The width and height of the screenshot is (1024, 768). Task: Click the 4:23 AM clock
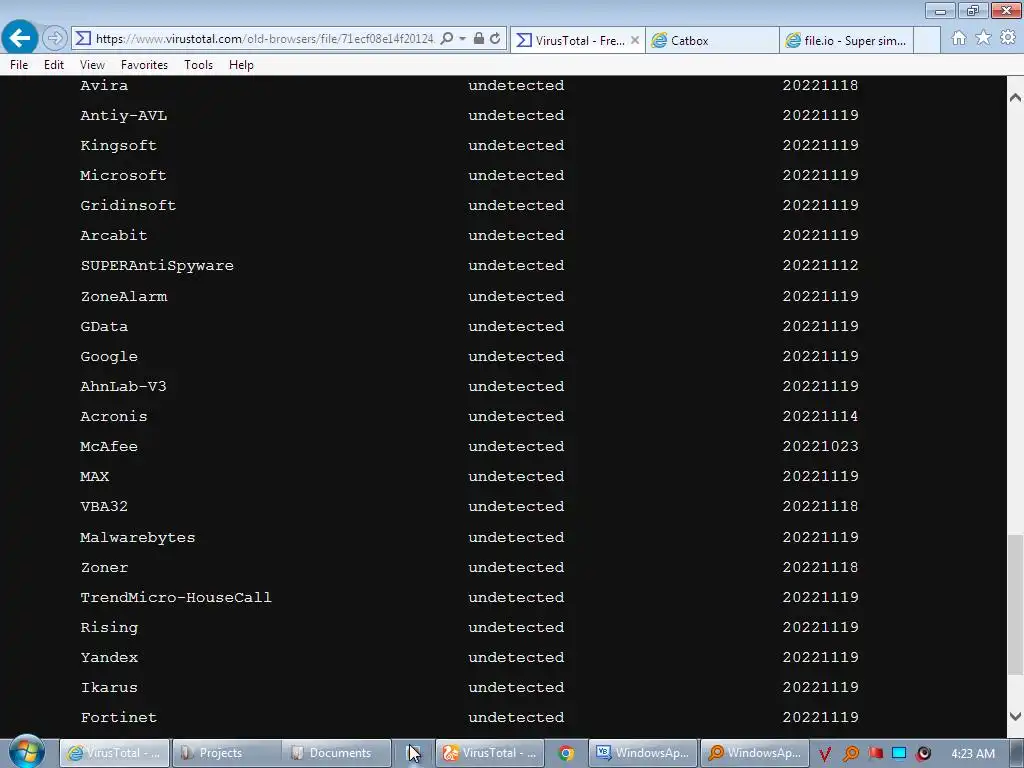click(973, 754)
